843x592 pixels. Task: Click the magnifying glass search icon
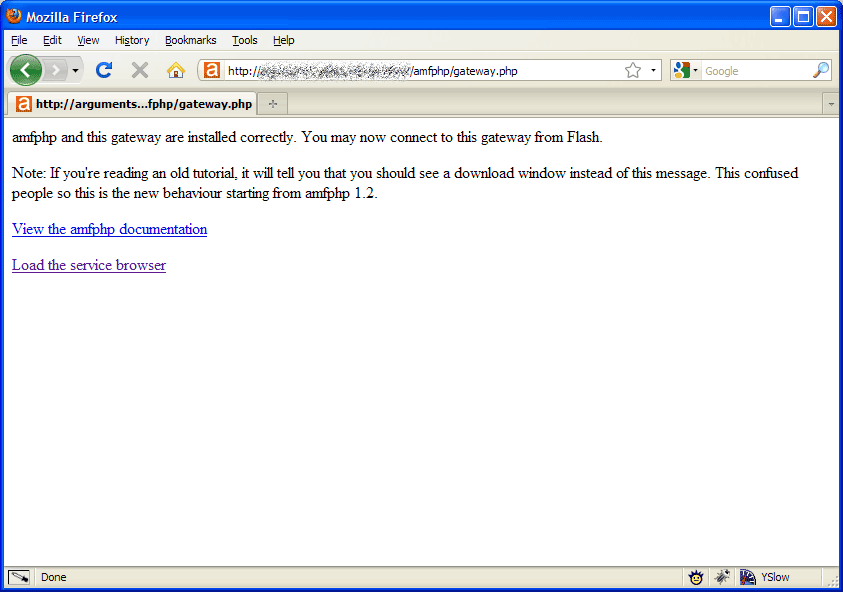pyautogui.click(x=821, y=70)
